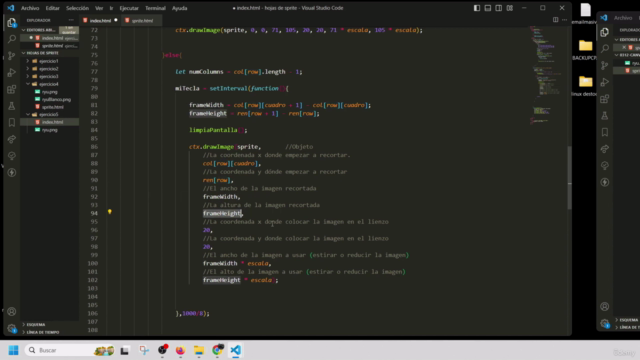Open the Archivo menu in second VS Code window
Viewport: 640px width, 360px height.
click(623, 18)
